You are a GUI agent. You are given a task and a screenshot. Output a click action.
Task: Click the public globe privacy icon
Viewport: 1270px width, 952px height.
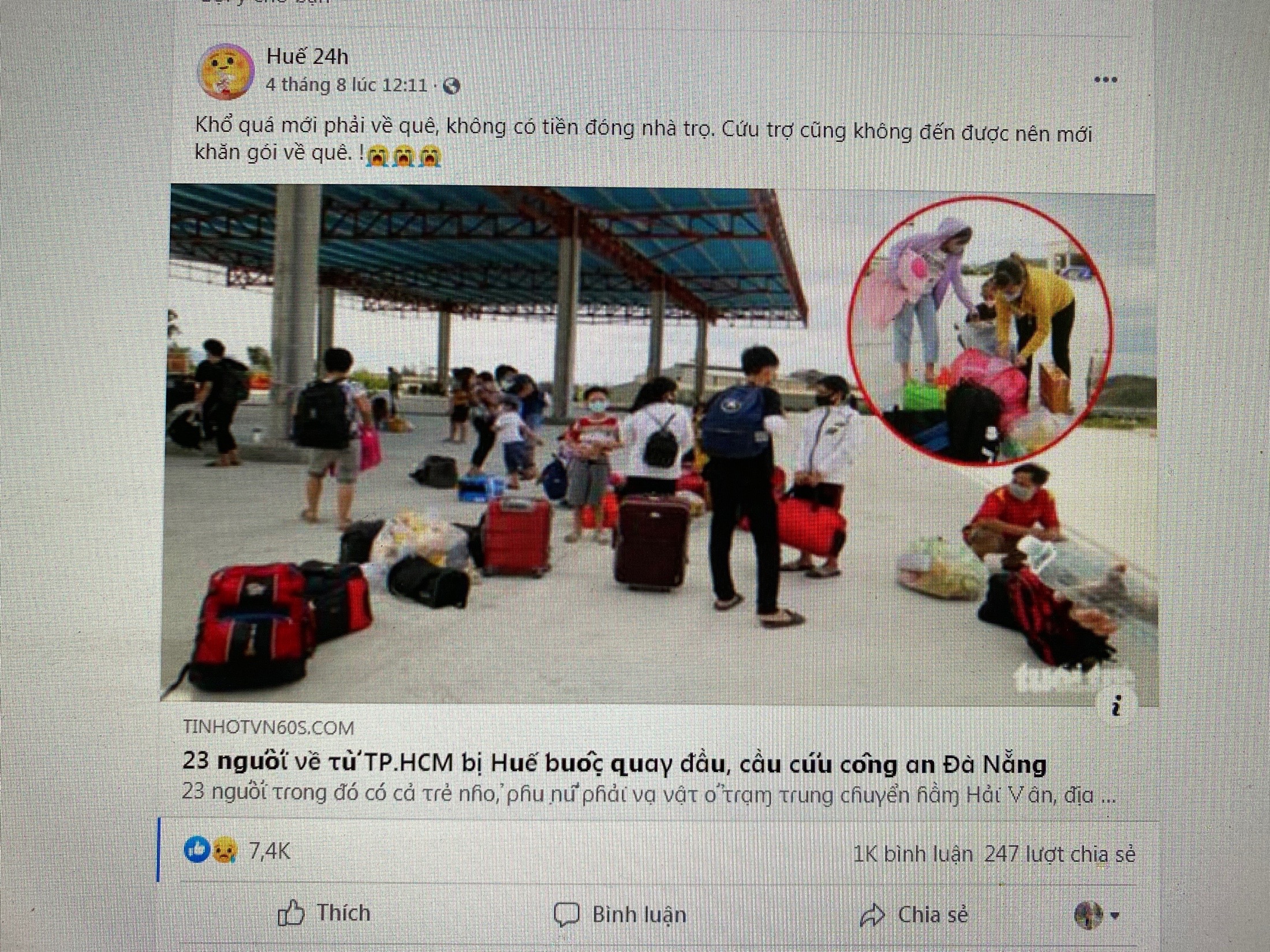(451, 87)
